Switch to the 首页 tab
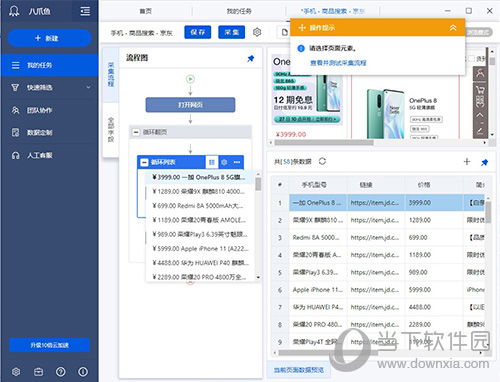The height and width of the screenshot is (382, 500). pos(146,11)
